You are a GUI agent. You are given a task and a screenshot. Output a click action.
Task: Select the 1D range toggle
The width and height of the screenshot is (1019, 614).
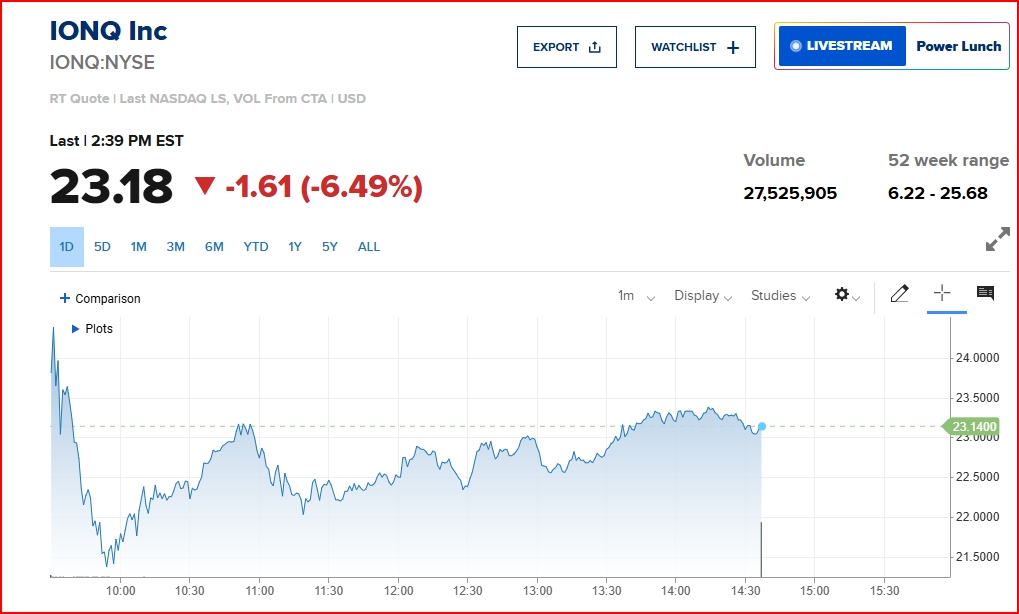pyautogui.click(x=67, y=247)
